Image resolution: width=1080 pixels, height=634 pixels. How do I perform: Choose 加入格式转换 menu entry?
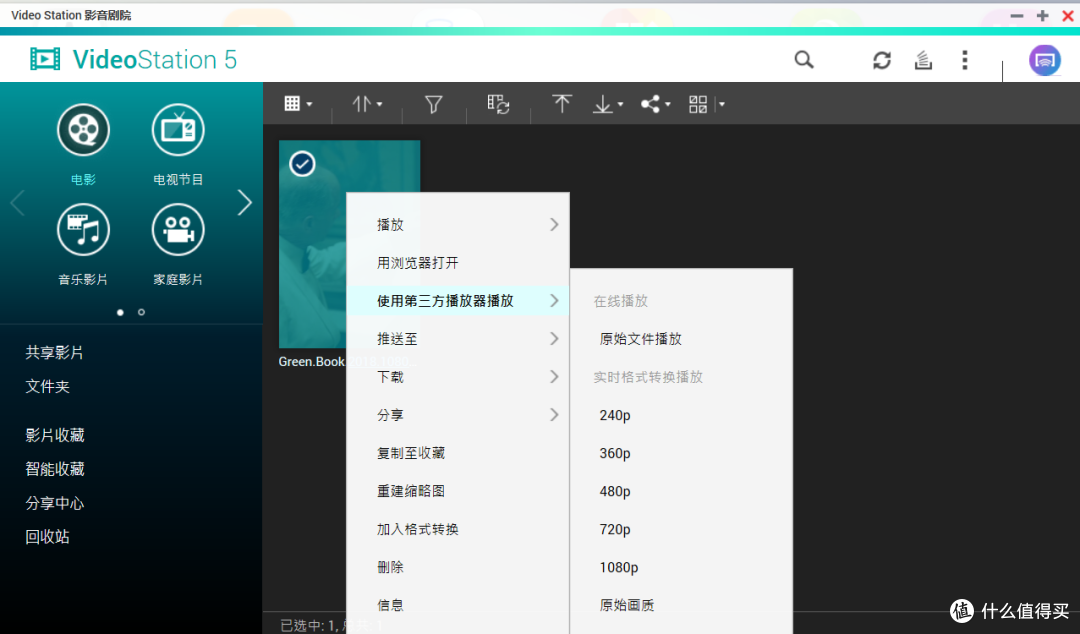coord(458,529)
